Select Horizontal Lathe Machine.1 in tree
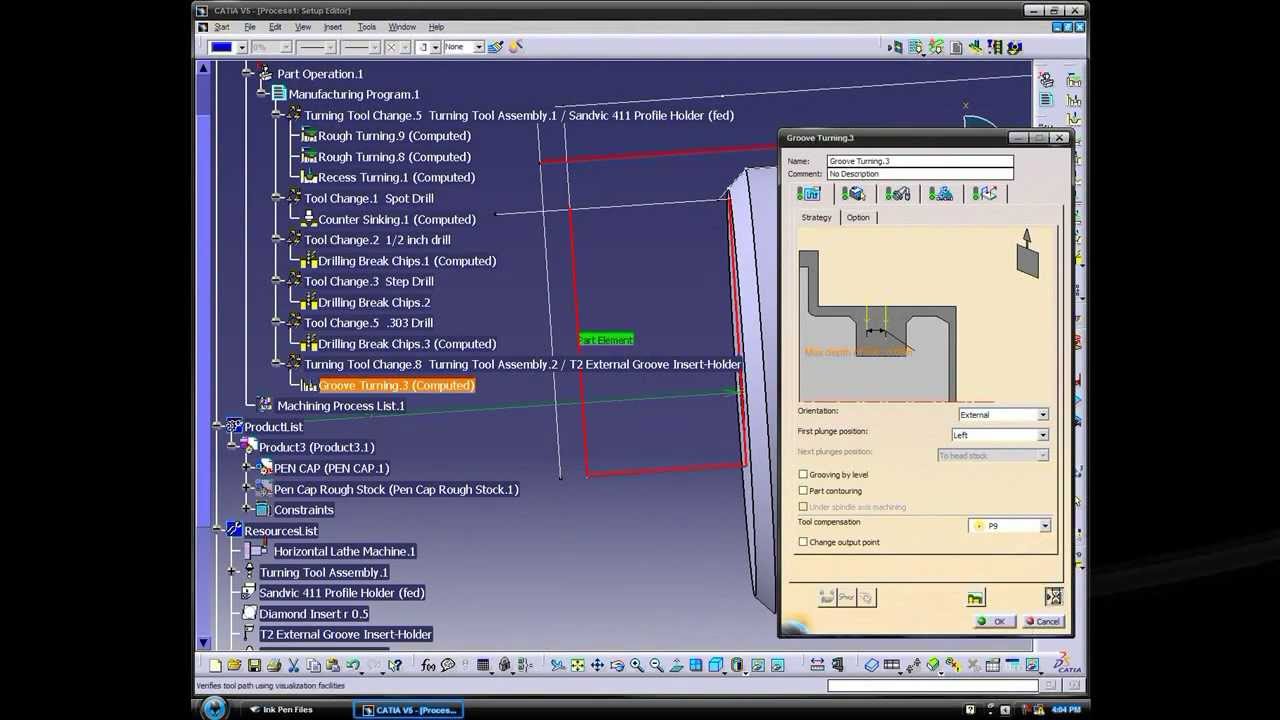1280x720 pixels. pos(344,551)
